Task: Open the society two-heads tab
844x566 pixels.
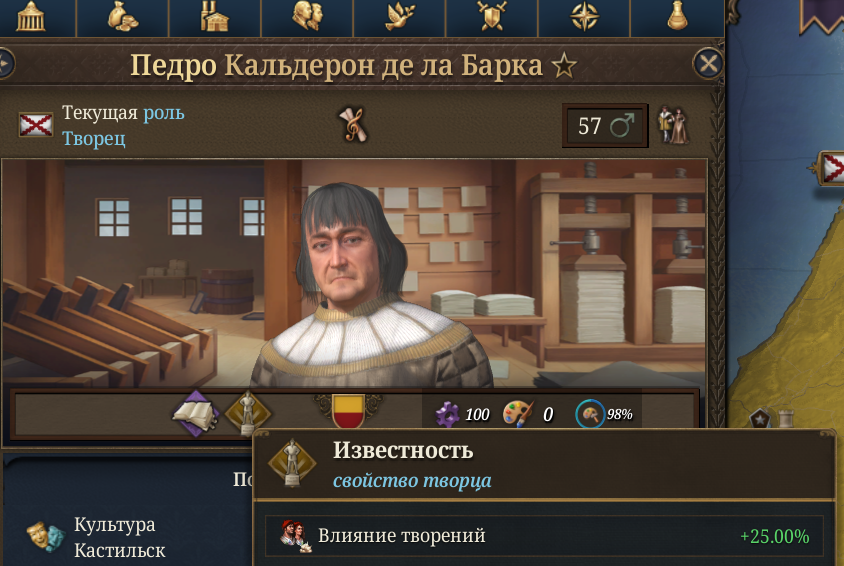Action: [307, 16]
